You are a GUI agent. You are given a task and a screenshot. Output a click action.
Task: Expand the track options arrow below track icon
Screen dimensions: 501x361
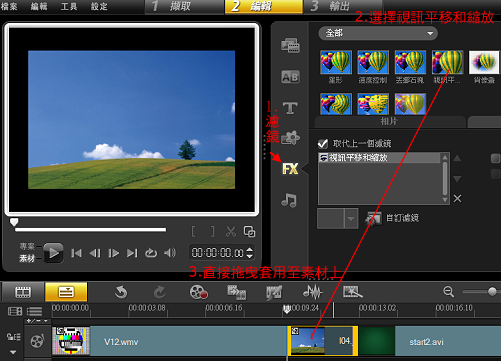(x=13, y=352)
